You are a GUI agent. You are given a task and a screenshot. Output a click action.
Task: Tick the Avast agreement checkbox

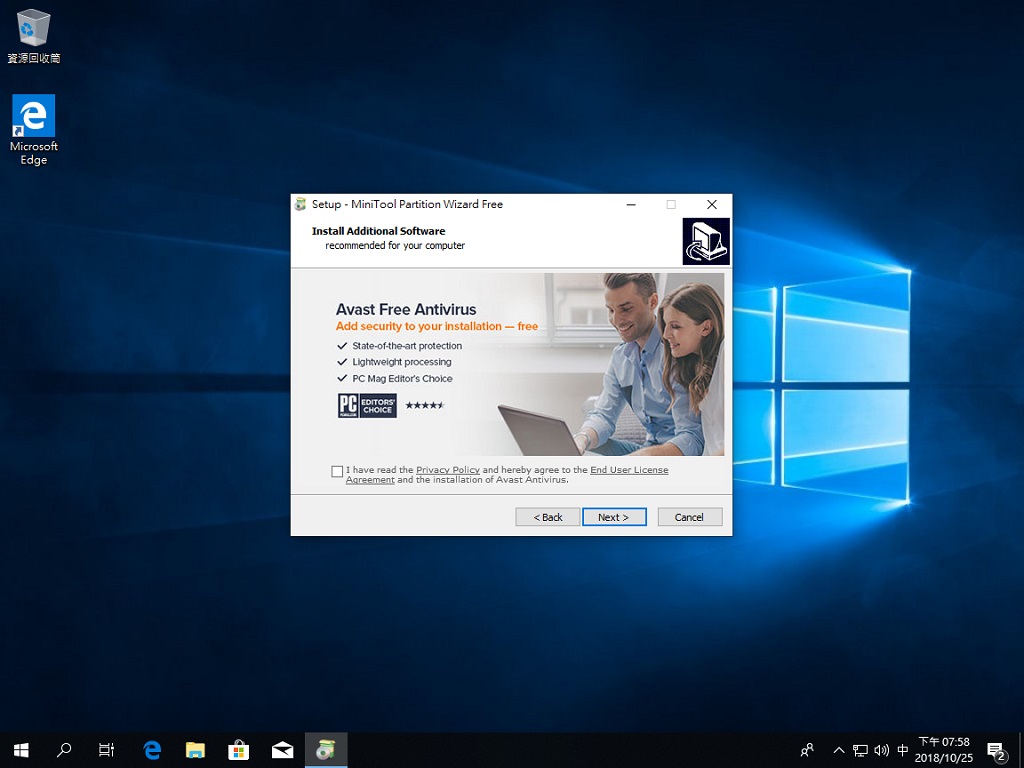[x=337, y=472]
